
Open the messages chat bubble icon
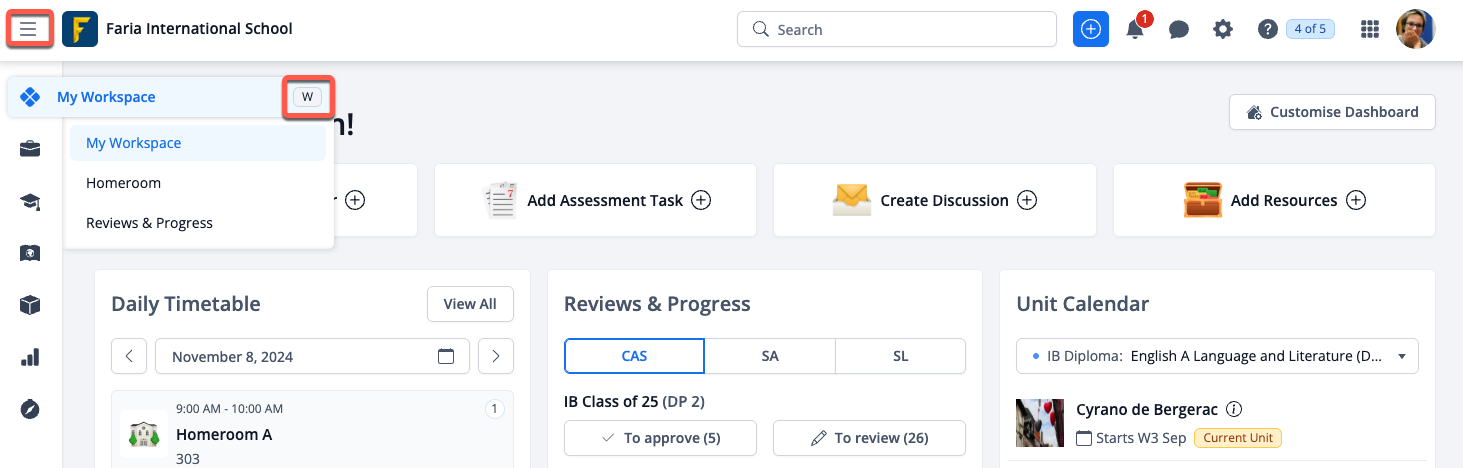[1179, 30]
